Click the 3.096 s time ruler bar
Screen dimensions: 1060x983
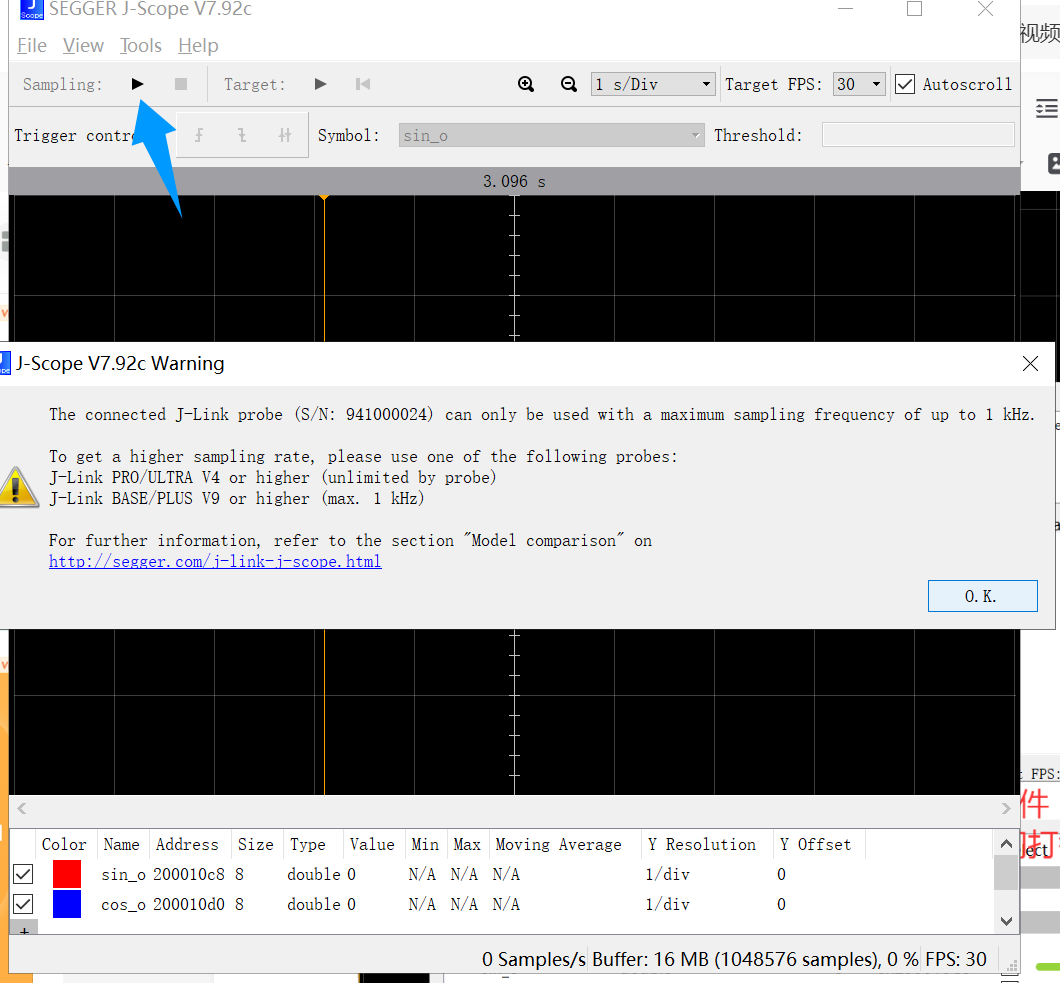coord(514,181)
